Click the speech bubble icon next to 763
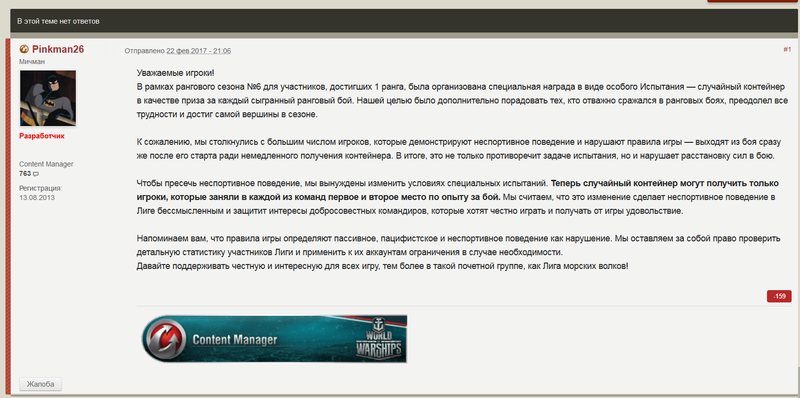This screenshot has height=398, width=800. click(x=36, y=175)
